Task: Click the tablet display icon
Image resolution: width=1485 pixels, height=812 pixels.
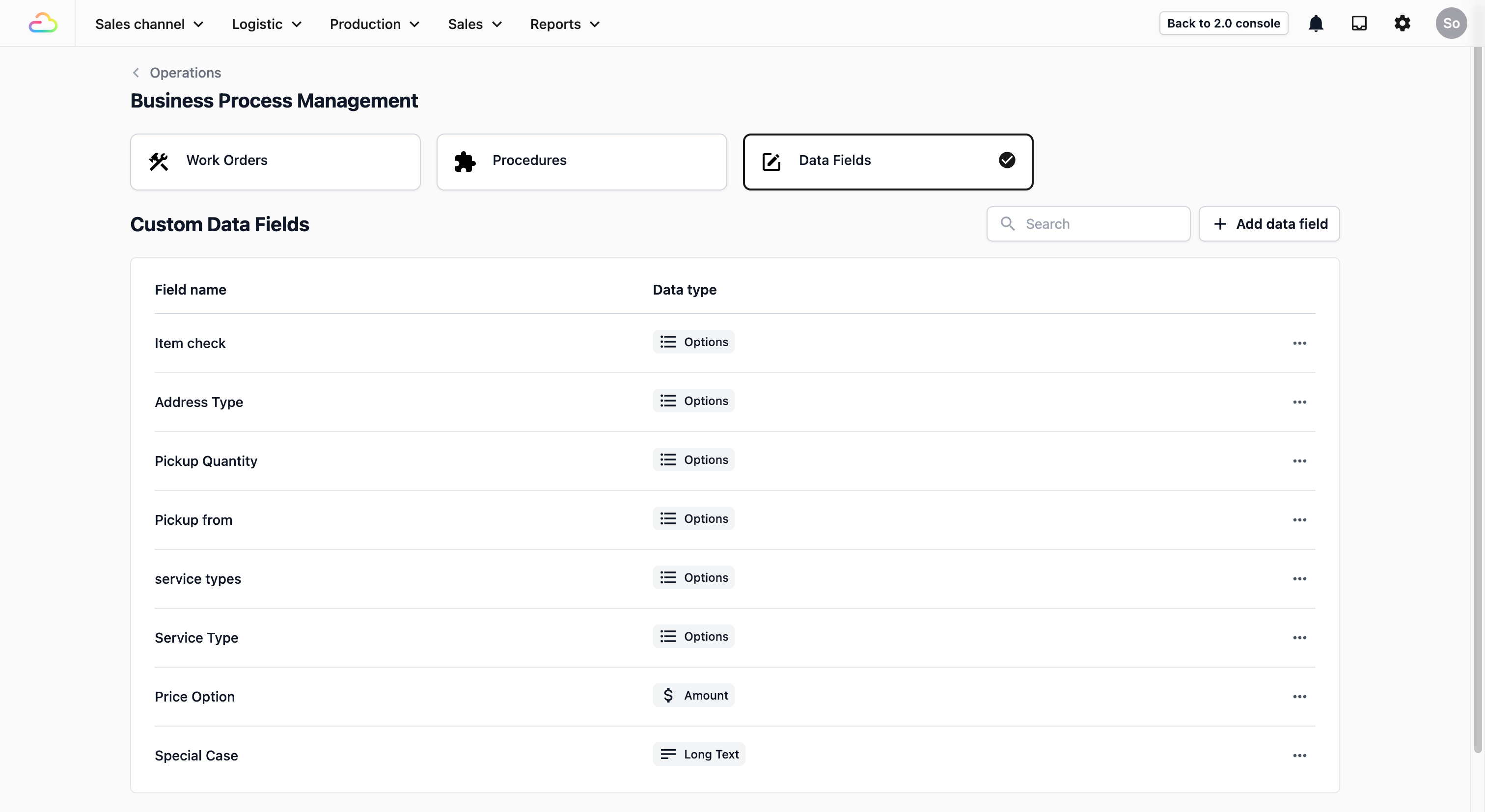Action: point(1359,23)
